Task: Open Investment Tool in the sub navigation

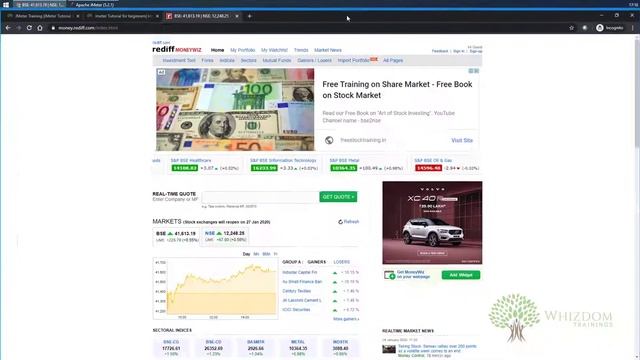Action: [179, 60]
